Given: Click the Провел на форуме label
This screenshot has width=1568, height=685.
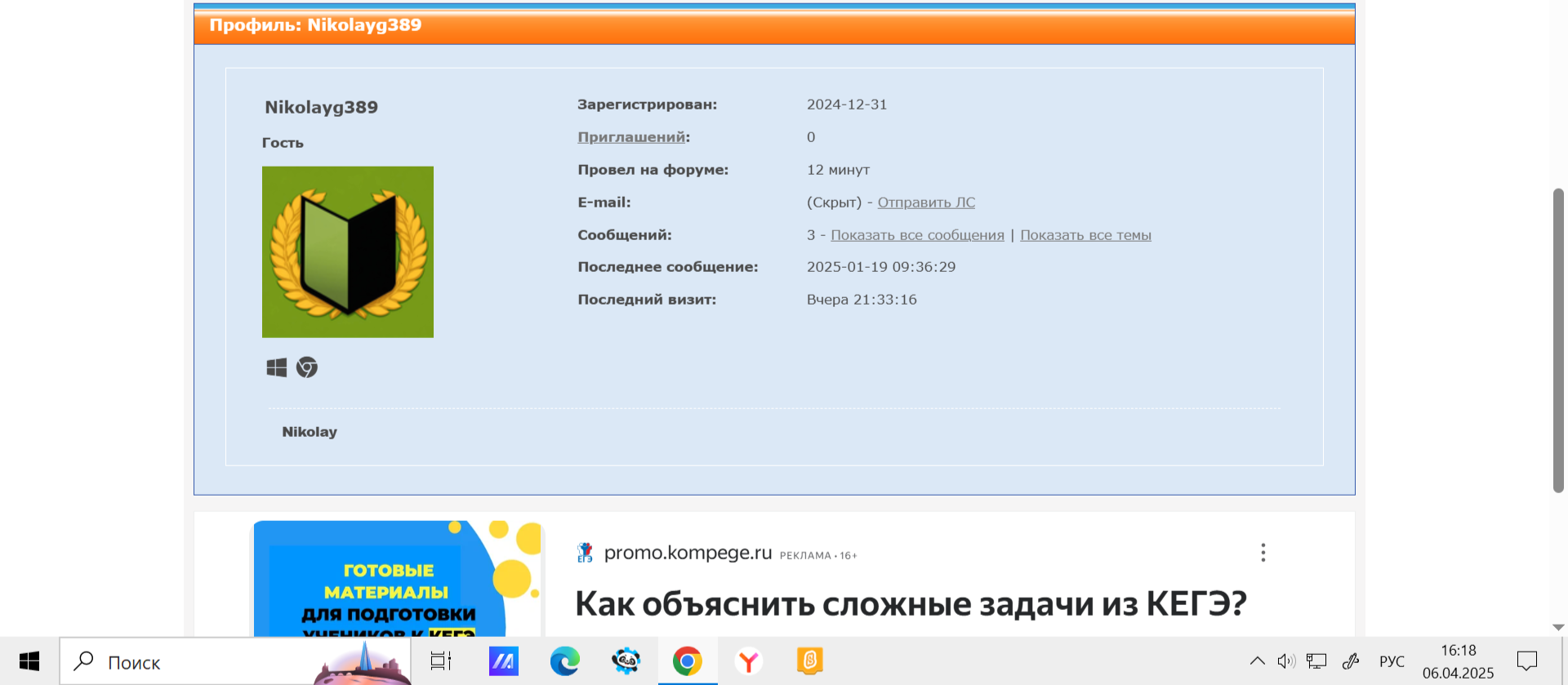Looking at the screenshot, I should 653,170.
